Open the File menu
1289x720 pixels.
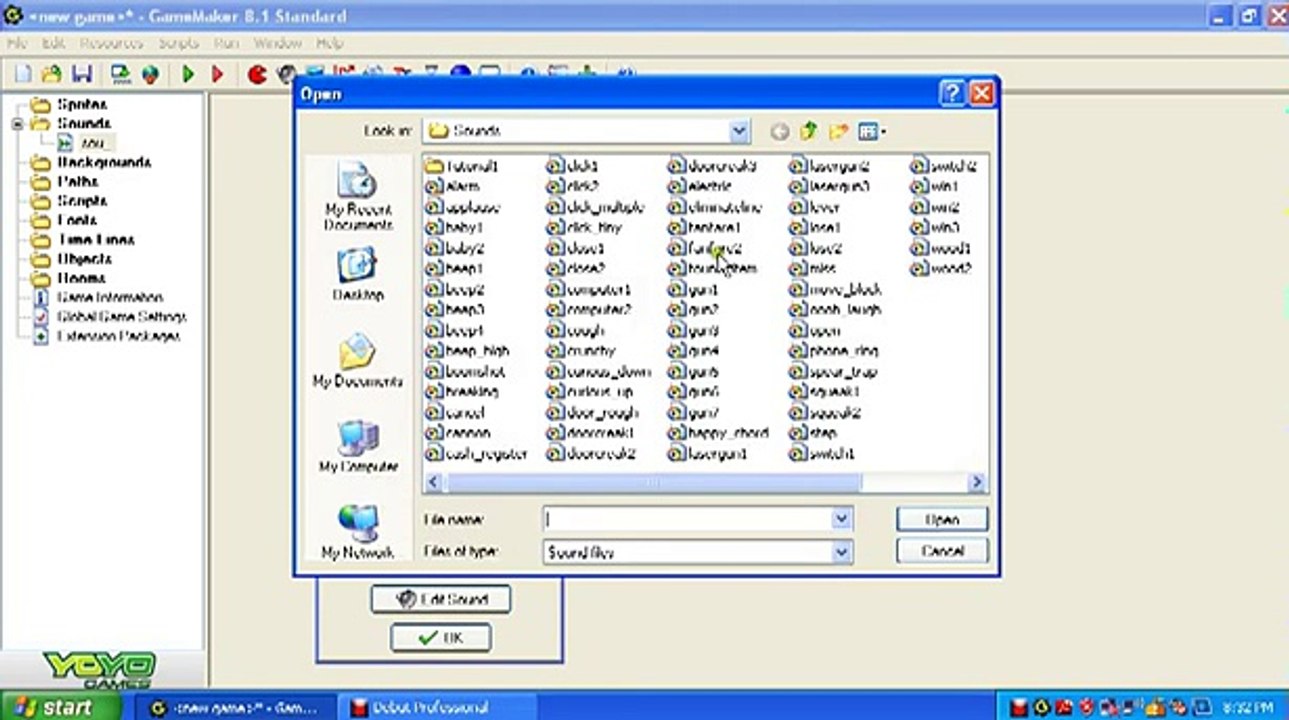click(17, 44)
